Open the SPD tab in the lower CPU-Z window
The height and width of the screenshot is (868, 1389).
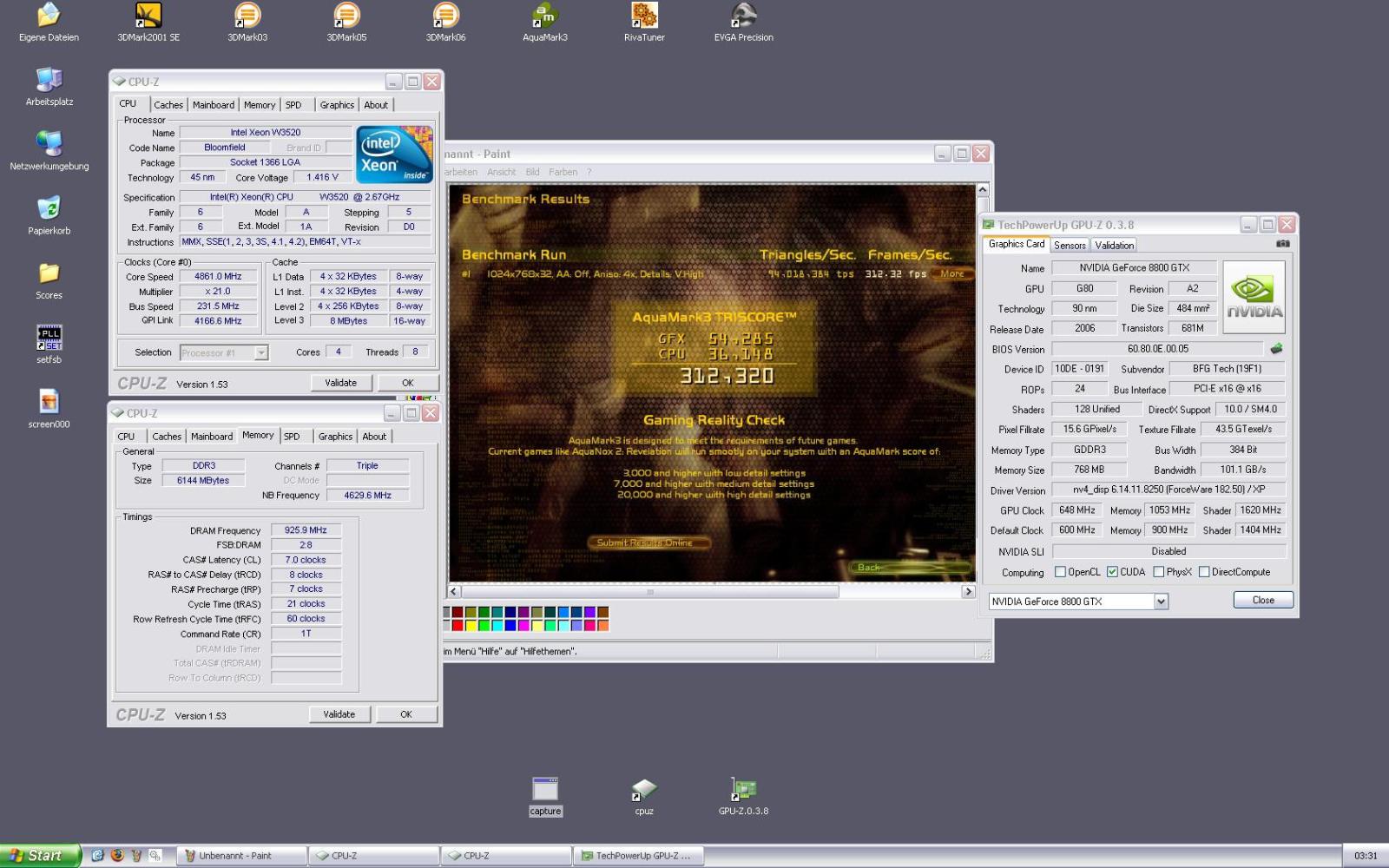tap(292, 437)
